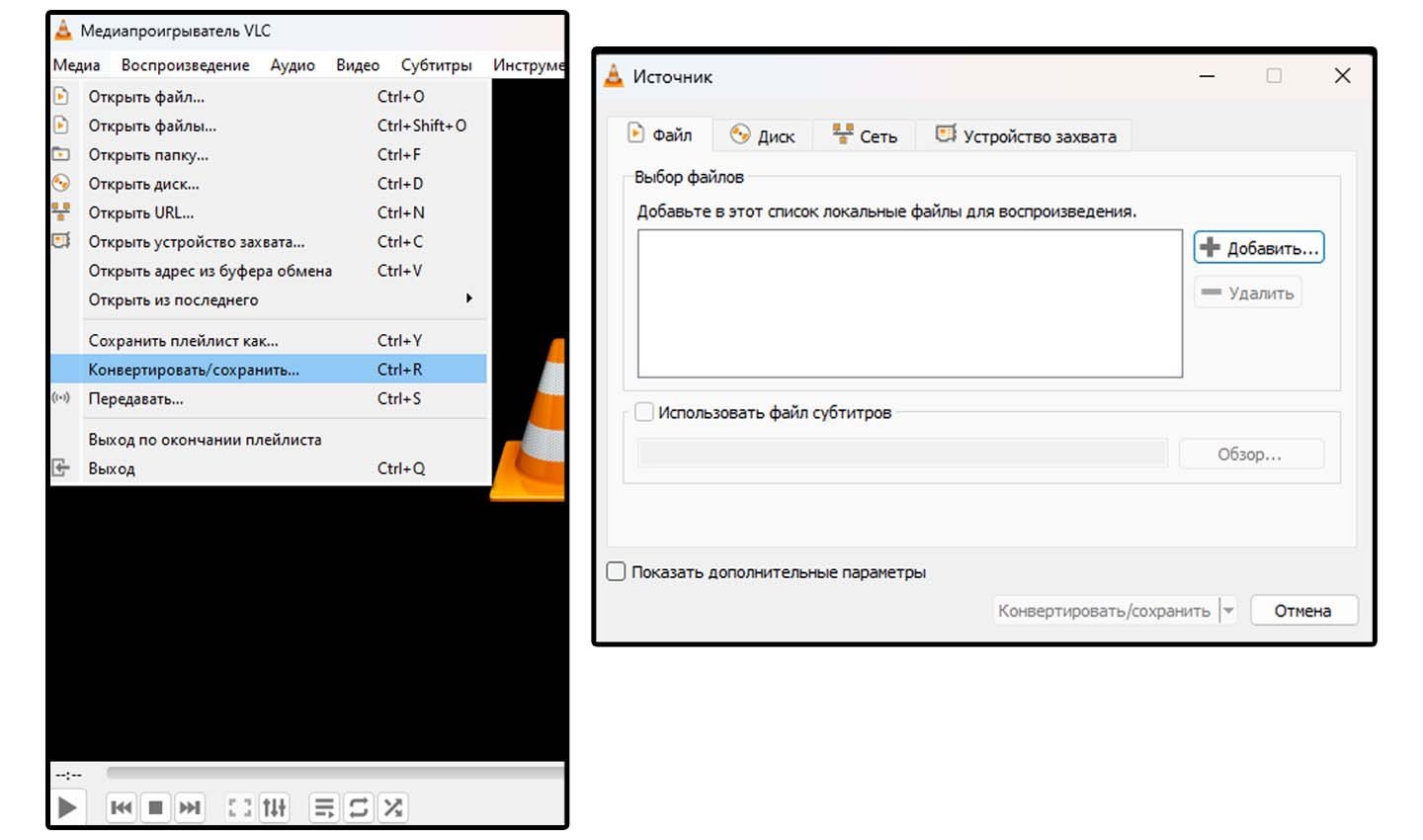The width and height of the screenshot is (1423, 840).
Task: Choose Выход from Медиа menu
Action: [268, 467]
